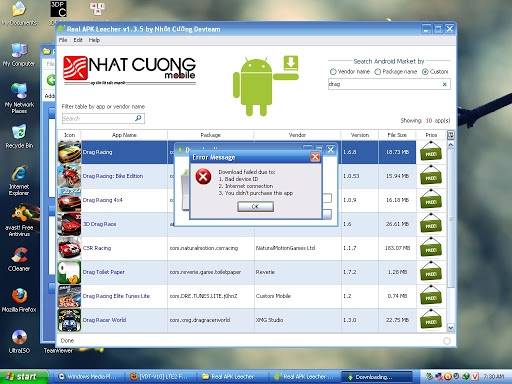This screenshot has height=384, width=512.
Task: Open the Mozilla Firefox desktop icon
Action: tap(19, 299)
